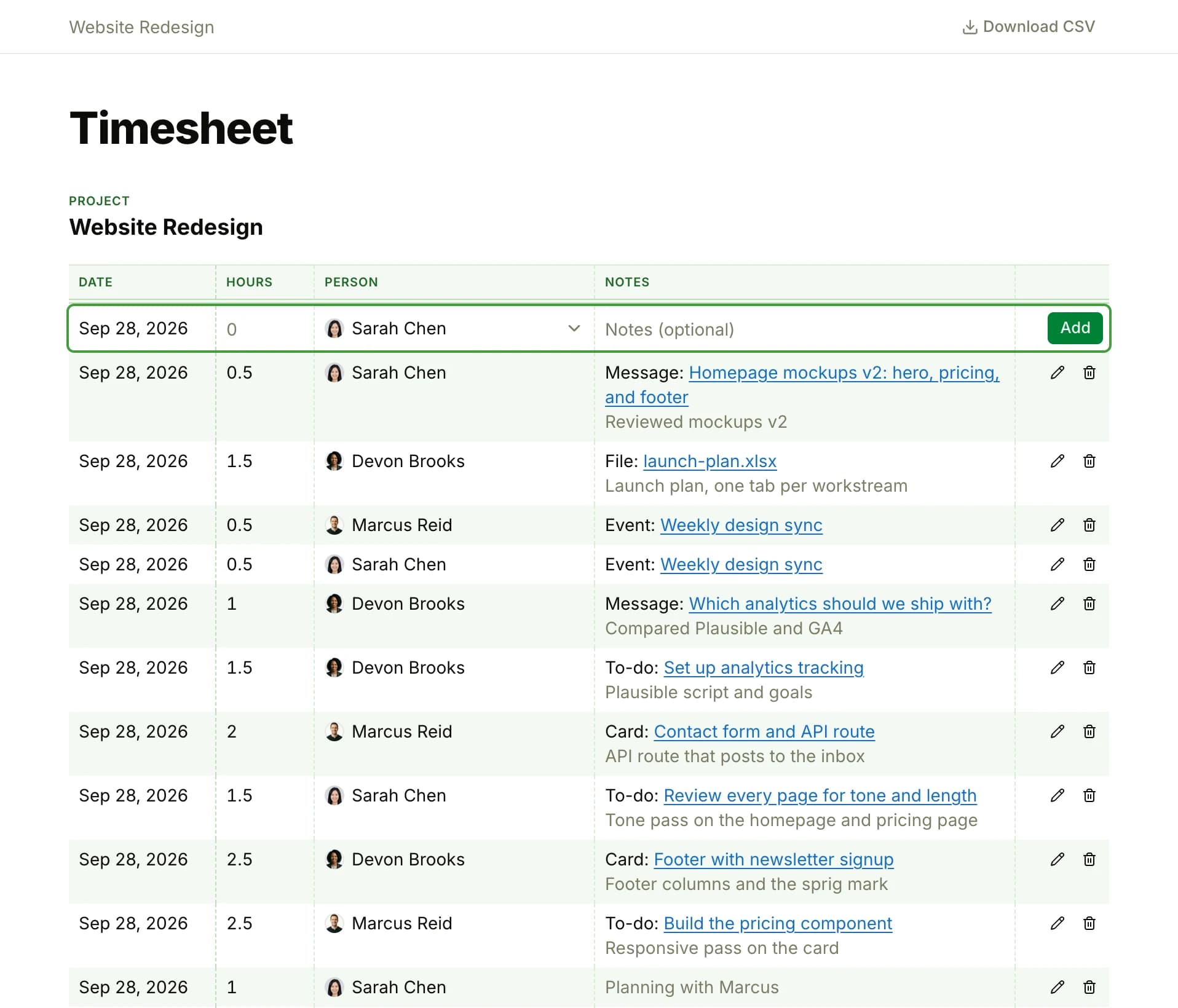Open the 'Footer with newsletter signup' card
The height and width of the screenshot is (1008, 1178).
773,859
